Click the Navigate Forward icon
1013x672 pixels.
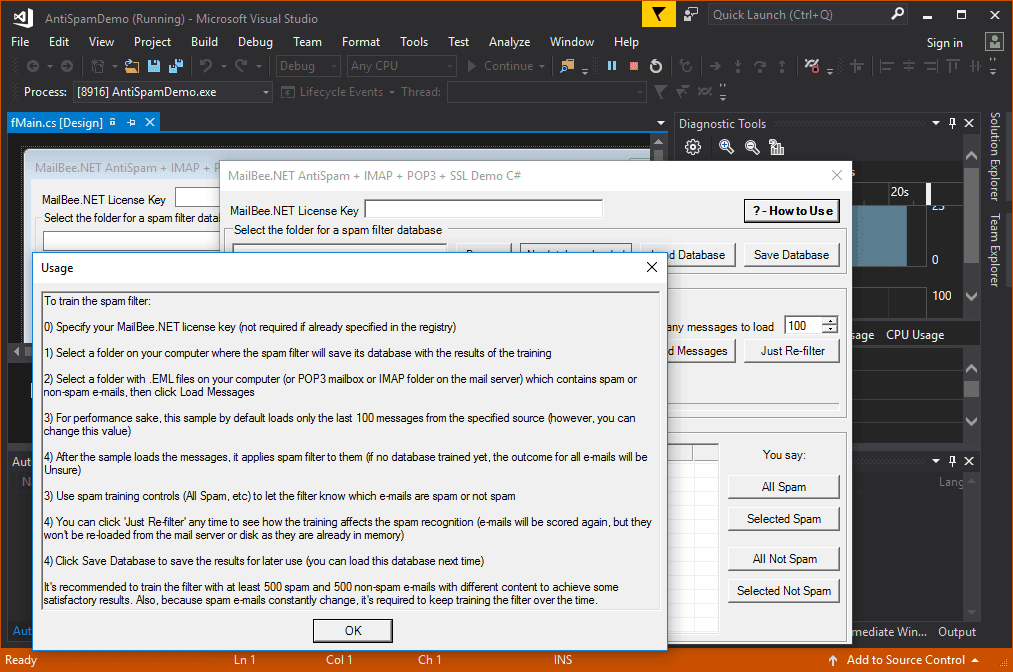point(67,66)
